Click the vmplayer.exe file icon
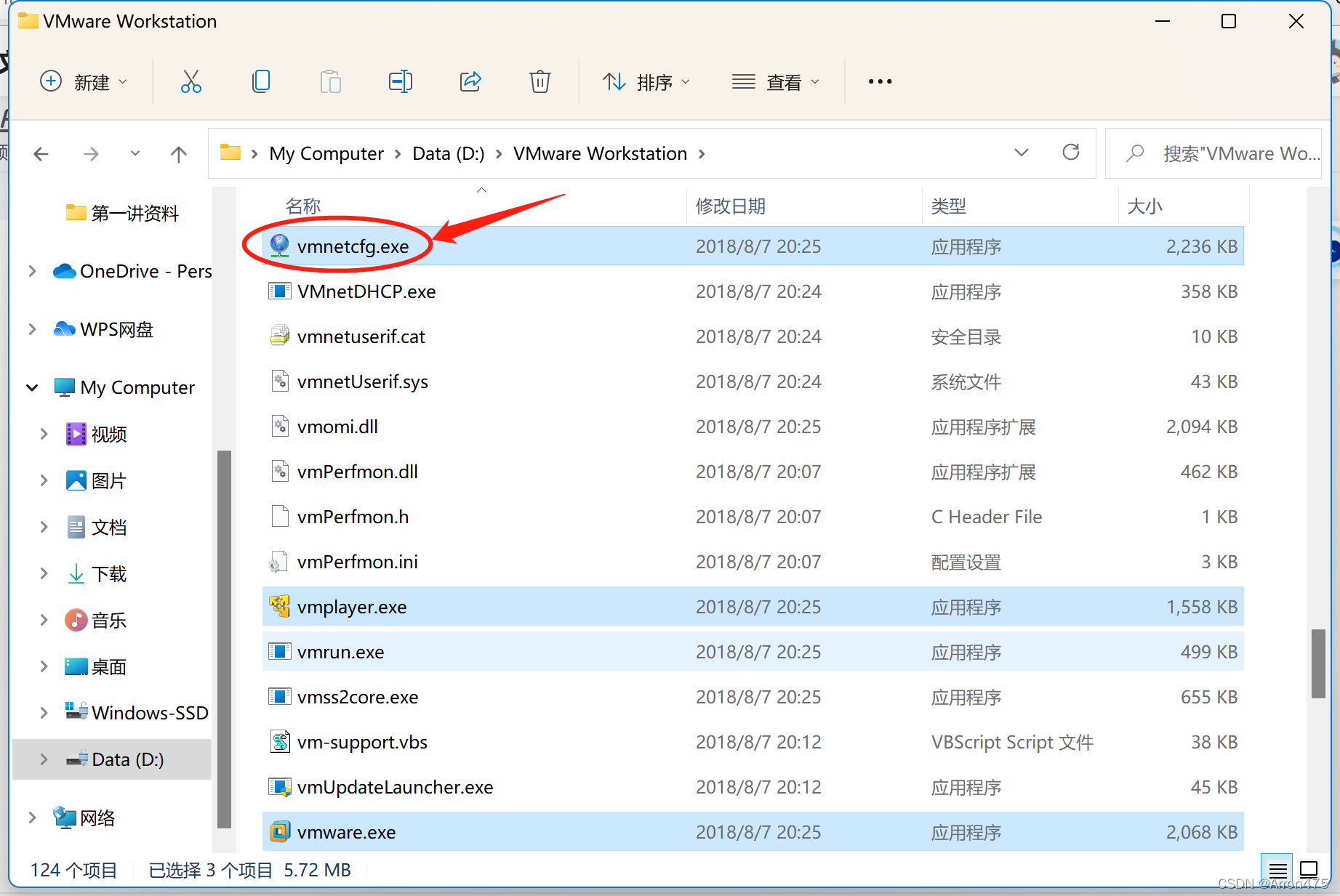The image size is (1340, 896). tap(280, 606)
